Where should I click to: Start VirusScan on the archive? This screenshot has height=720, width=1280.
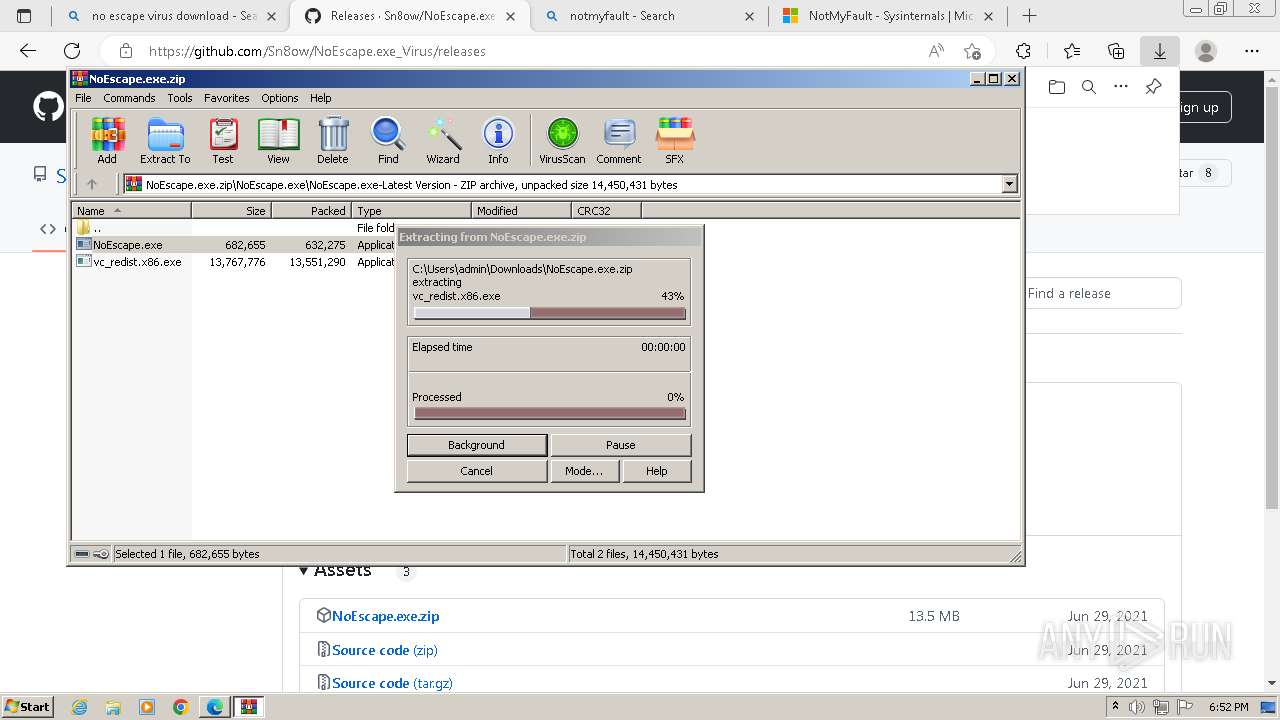(x=562, y=140)
